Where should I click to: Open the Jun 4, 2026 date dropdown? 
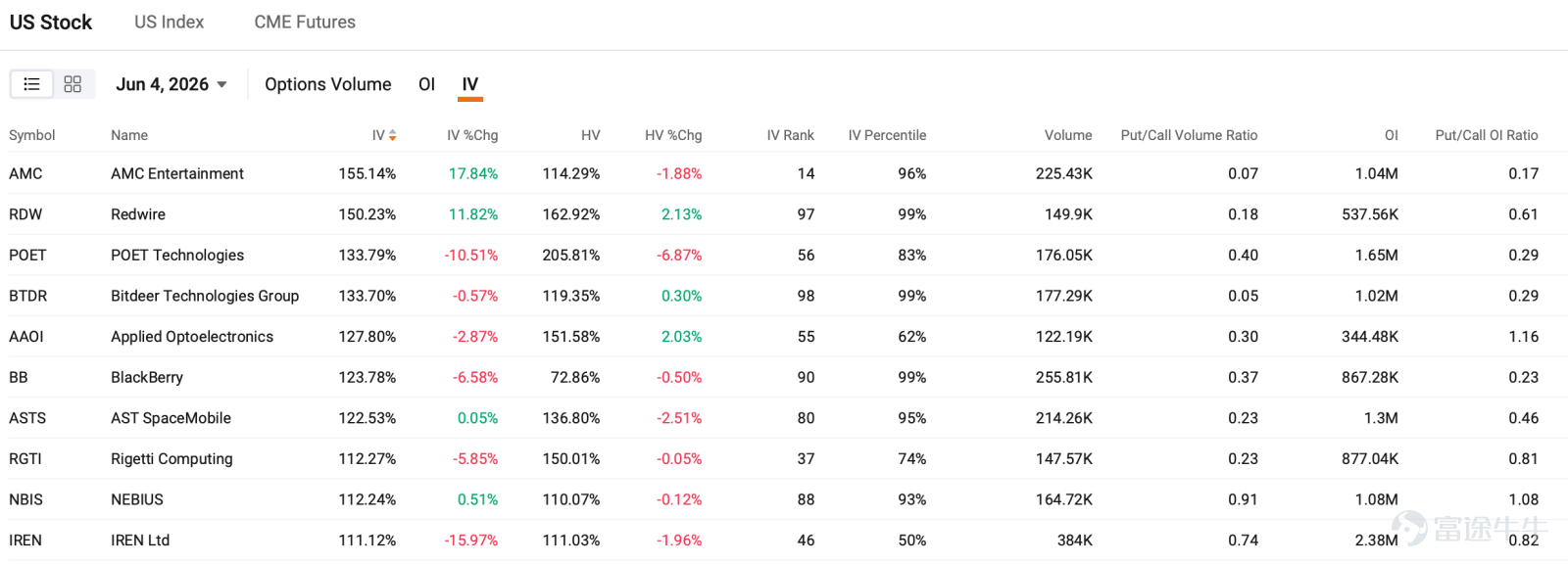(171, 84)
